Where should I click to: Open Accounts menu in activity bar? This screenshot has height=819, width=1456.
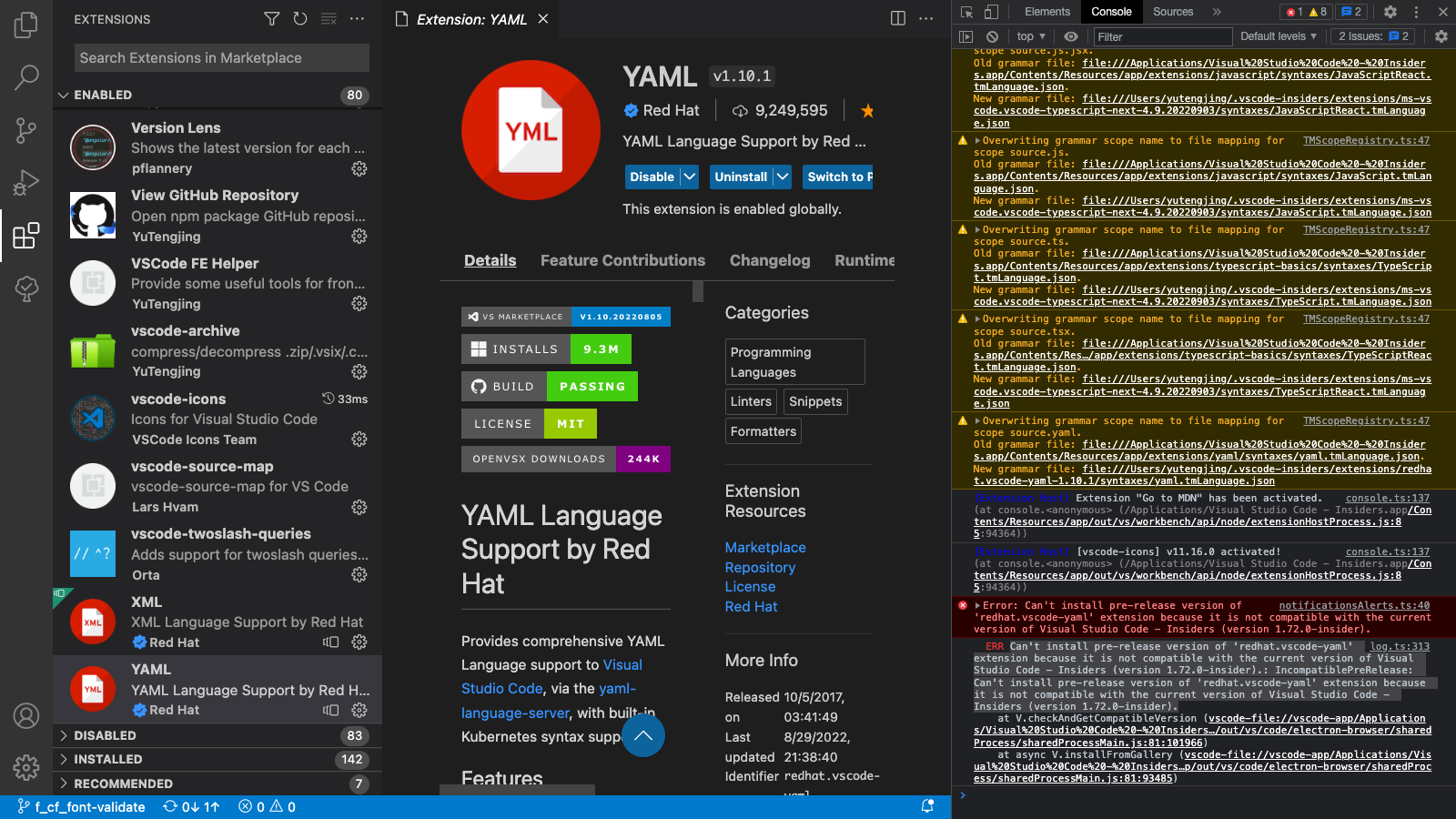[x=26, y=716]
